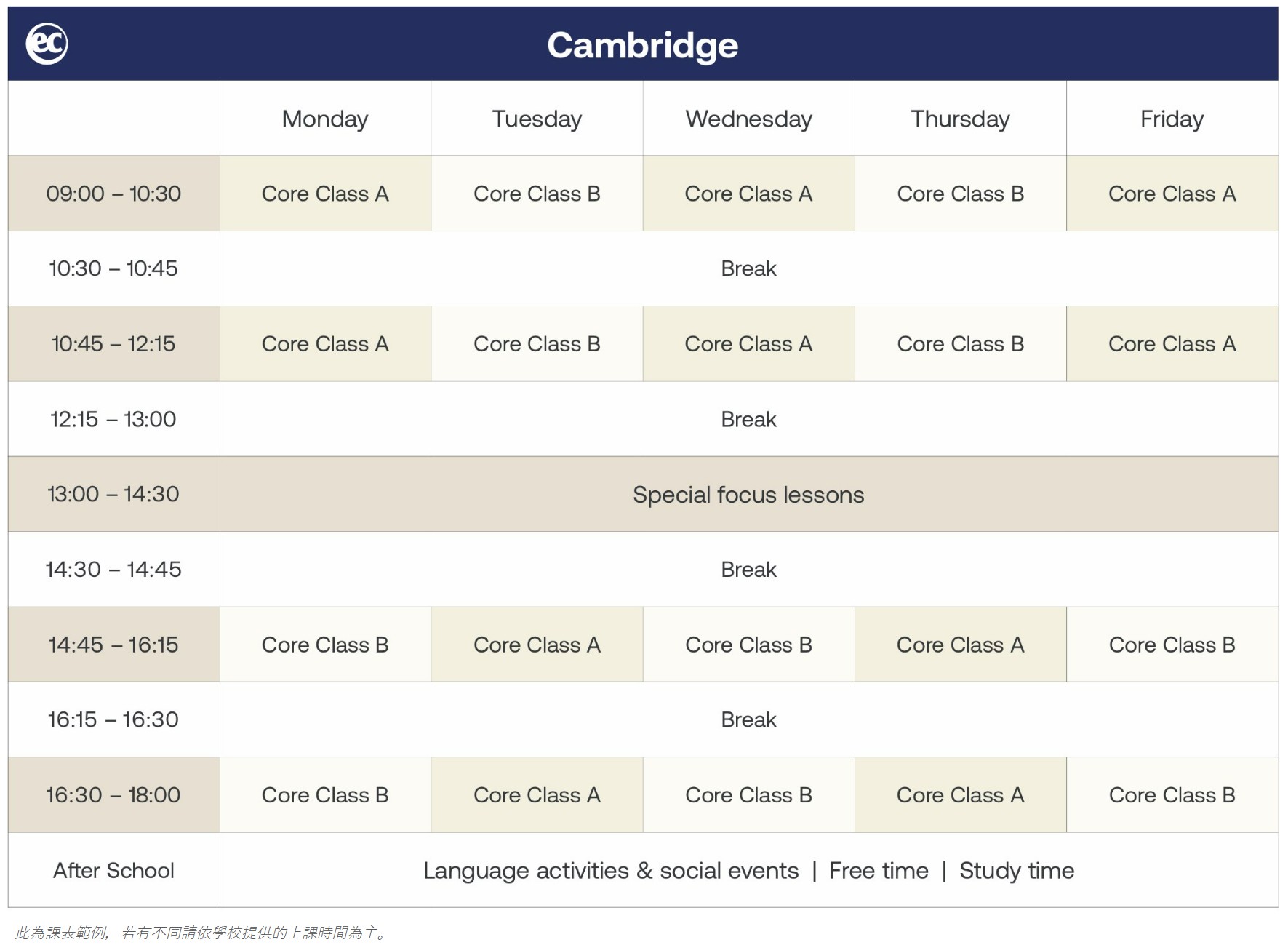Click the EC logo in the header

point(47,44)
